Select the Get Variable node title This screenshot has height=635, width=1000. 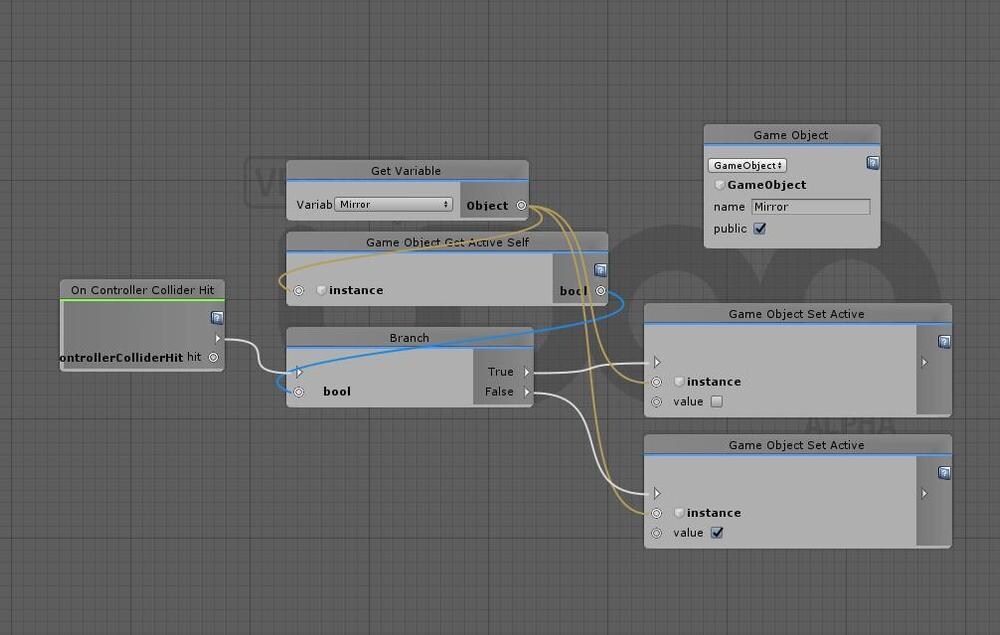tap(406, 171)
